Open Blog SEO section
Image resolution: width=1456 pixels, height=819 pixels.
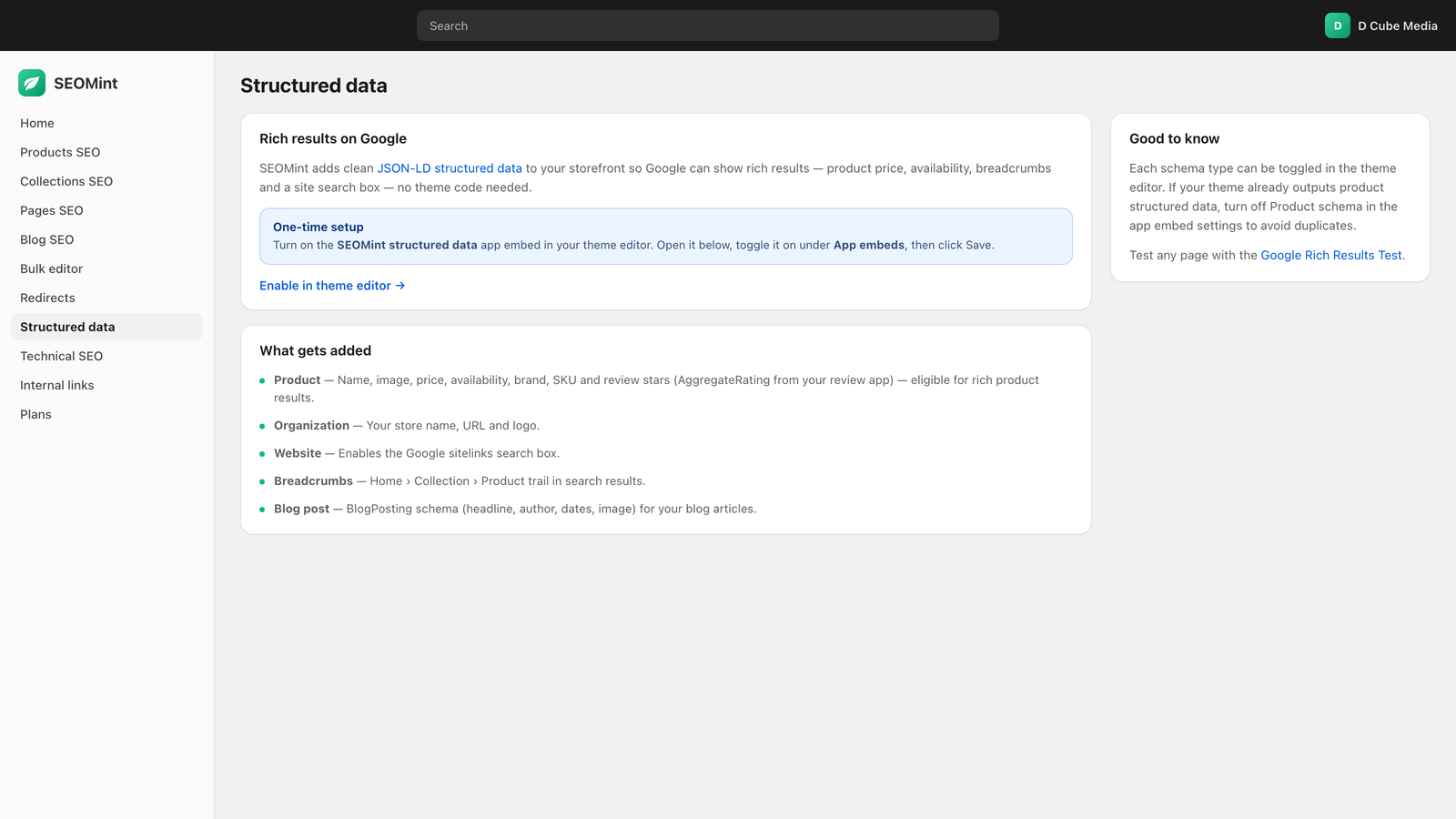pyautogui.click(x=106, y=239)
